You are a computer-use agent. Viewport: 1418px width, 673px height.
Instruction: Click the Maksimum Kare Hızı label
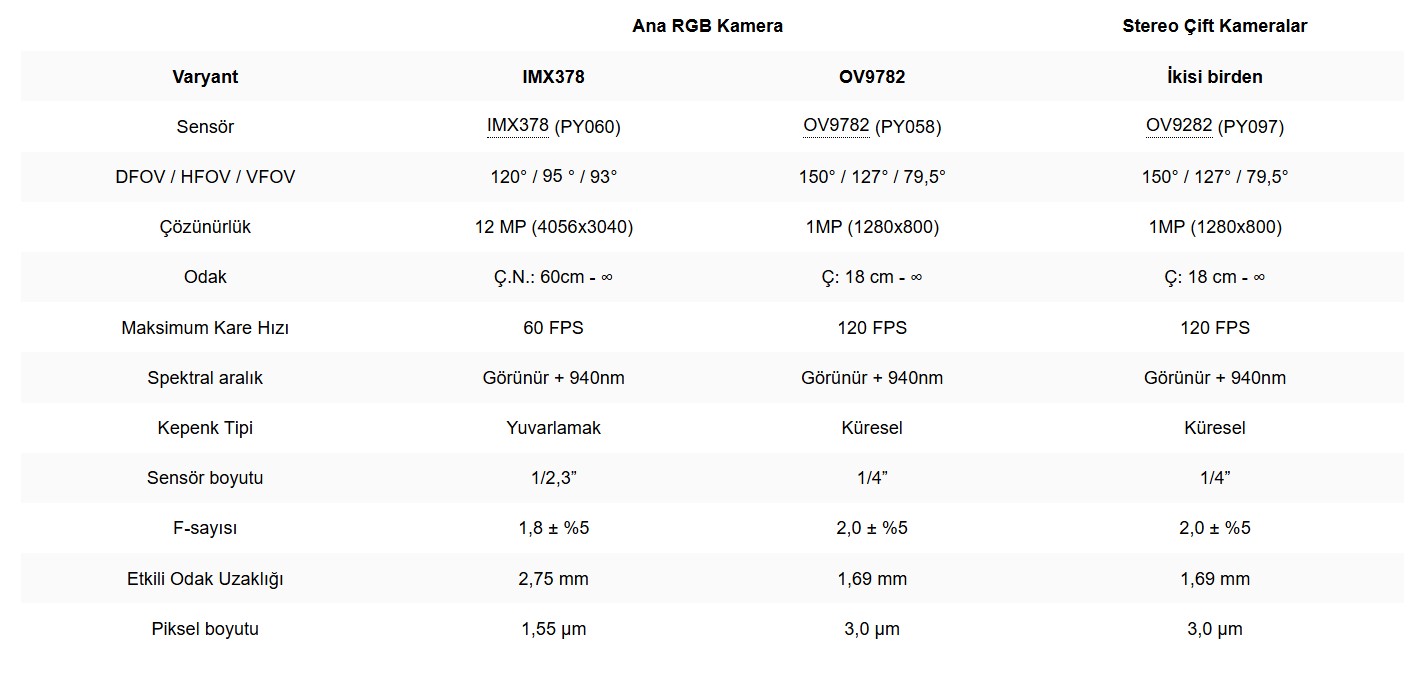coord(205,328)
